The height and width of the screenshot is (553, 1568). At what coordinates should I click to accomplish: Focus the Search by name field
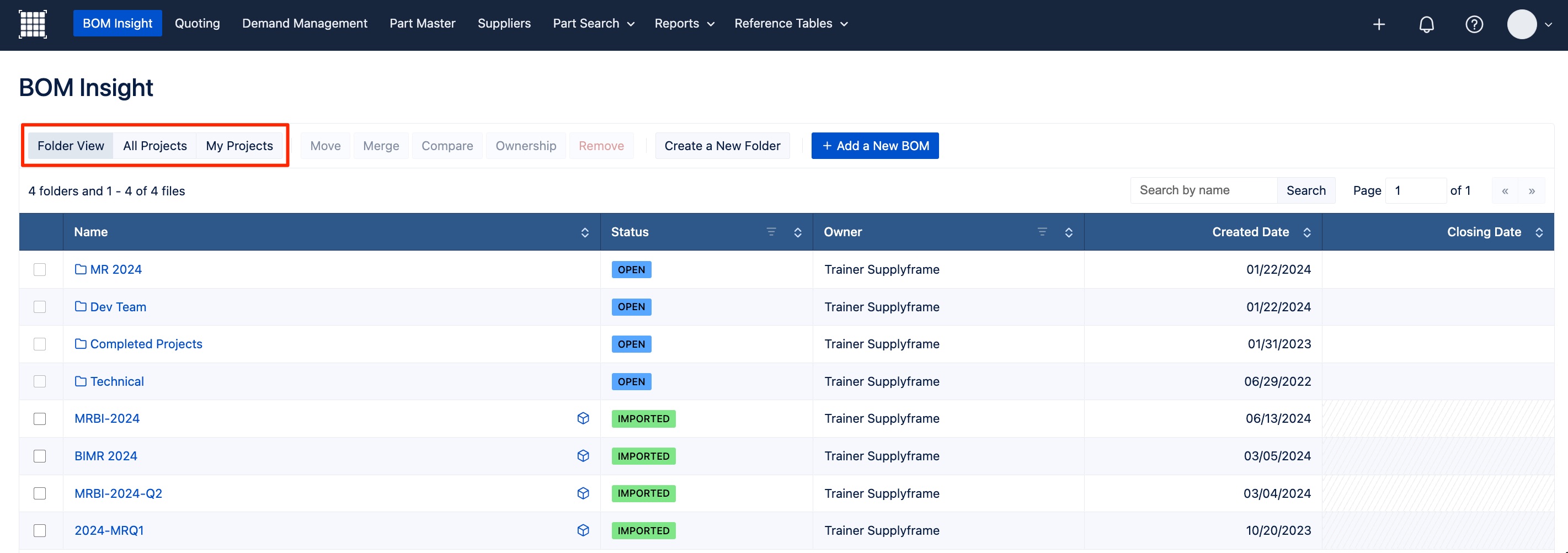(1203, 190)
